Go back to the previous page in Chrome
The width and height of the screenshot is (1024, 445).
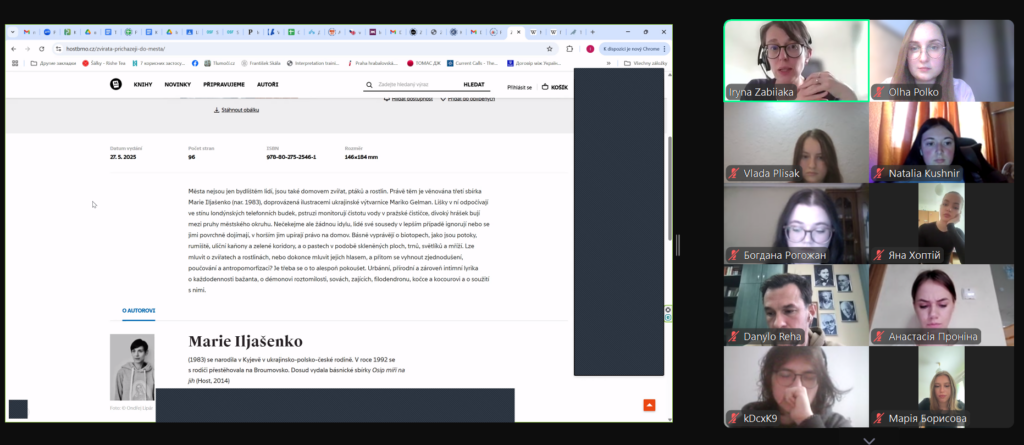[x=14, y=48]
